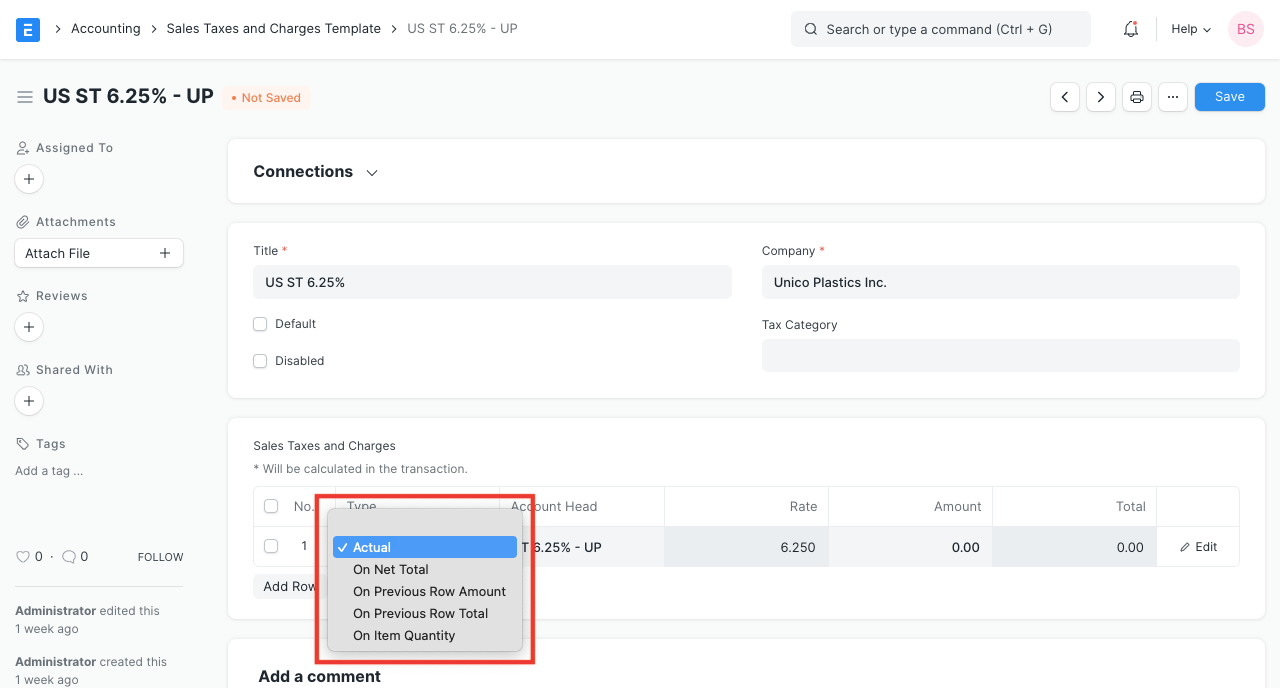Screen dimensions: 1280x688
Task: Add an assignee with the plus icon
Action: (28, 179)
